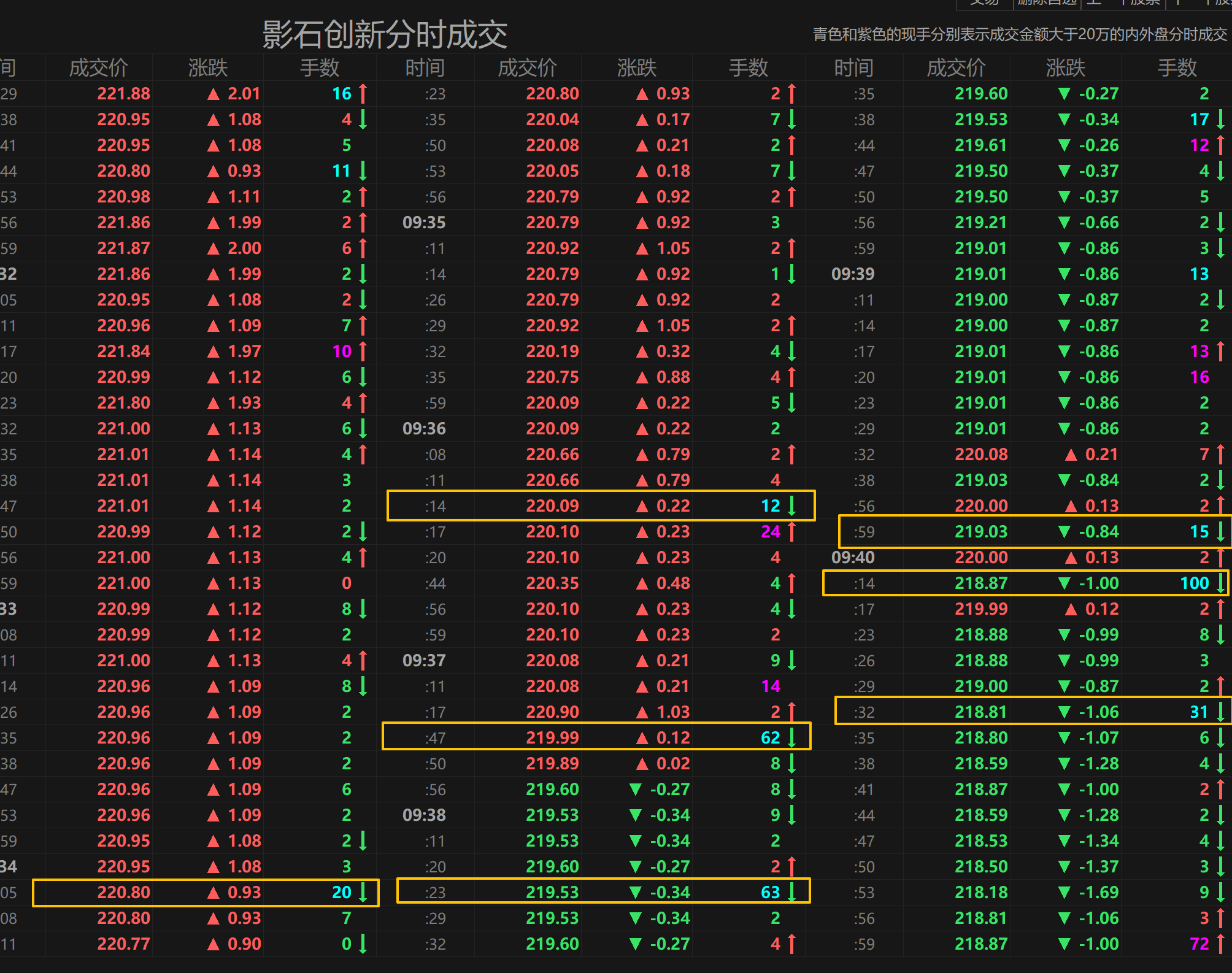Click red up arrow beside magenta 72 lots
The height and width of the screenshot is (973, 1232).
tap(1221, 944)
